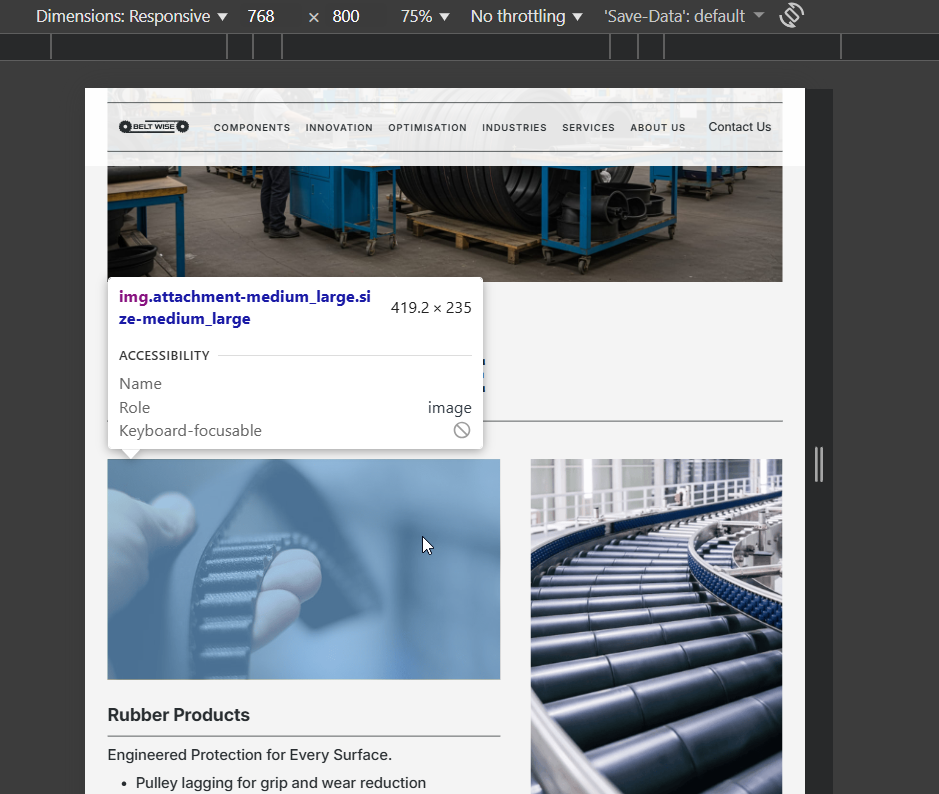Click the rotate device orientation icon

tap(791, 16)
